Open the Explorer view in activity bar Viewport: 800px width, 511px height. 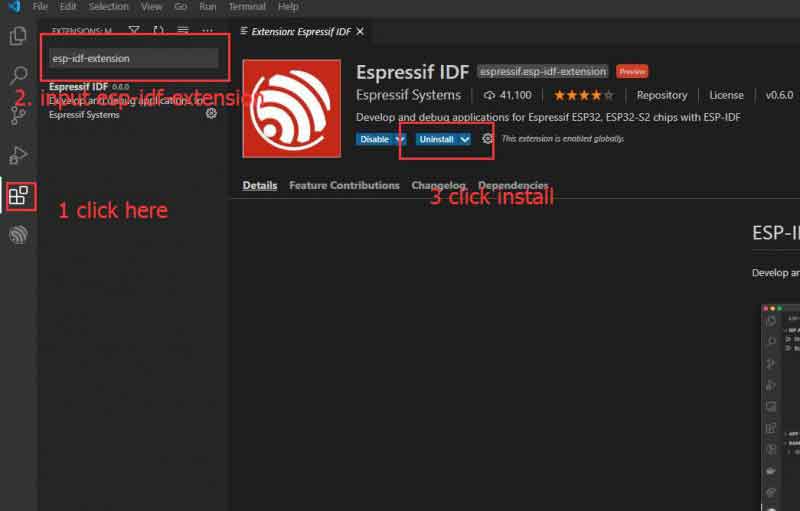click(x=18, y=36)
